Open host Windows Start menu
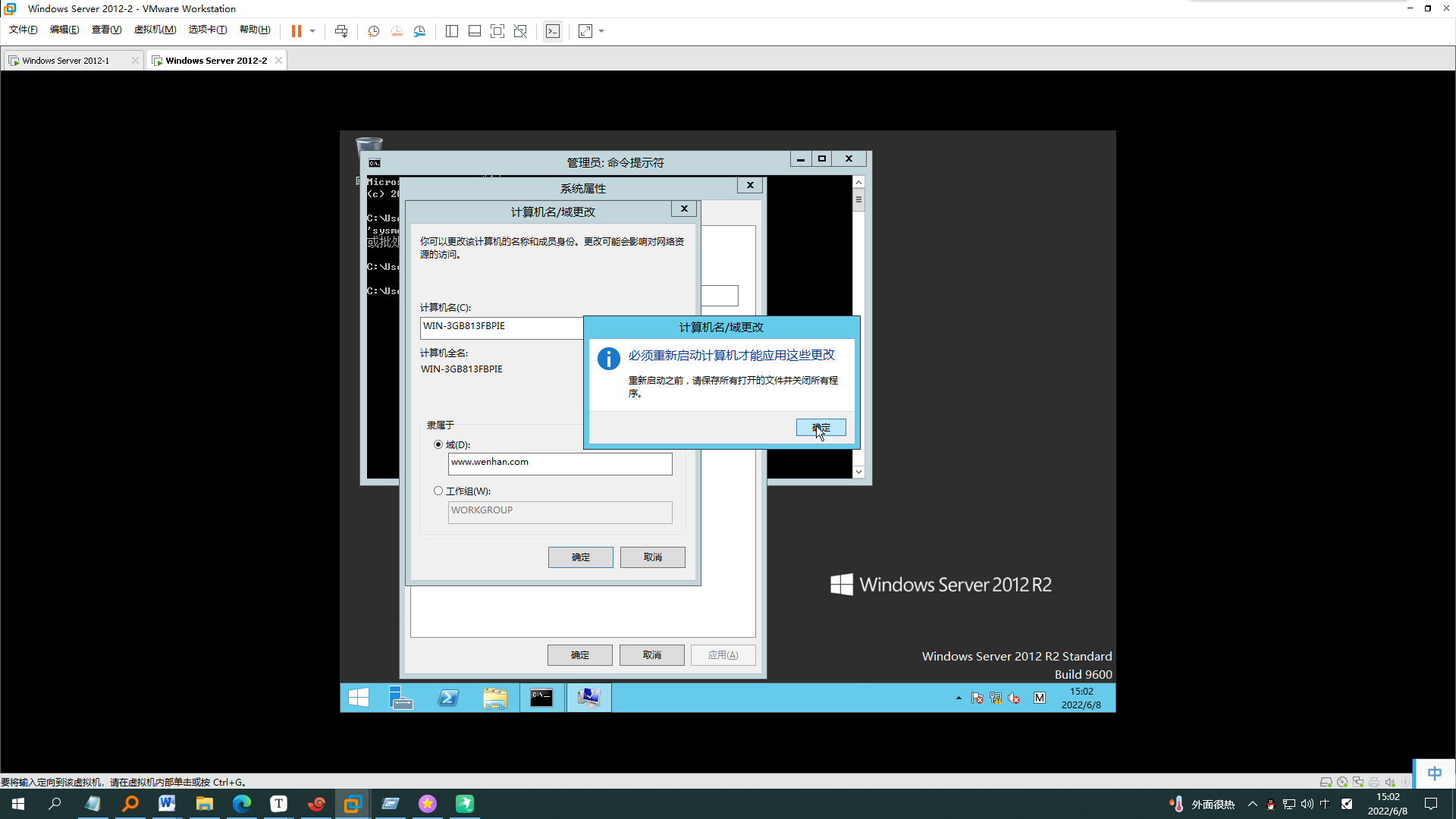The image size is (1456, 819). pos(18,804)
